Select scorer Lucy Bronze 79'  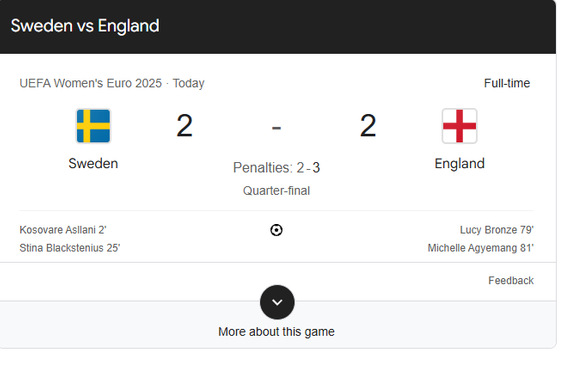pyautogui.click(x=497, y=230)
